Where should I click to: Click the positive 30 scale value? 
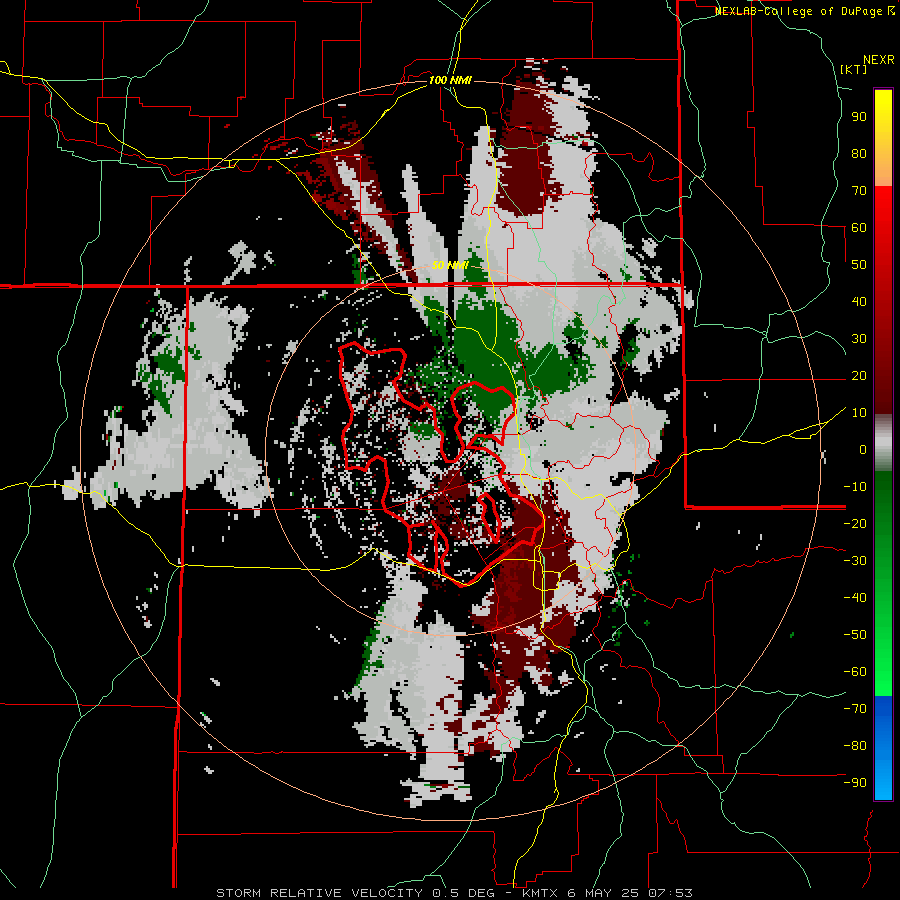859,339
